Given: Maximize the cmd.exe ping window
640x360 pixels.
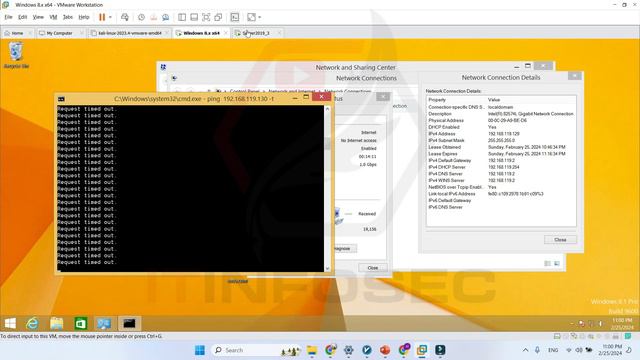Looking at the screenshot, I should (x=306, y=97).
